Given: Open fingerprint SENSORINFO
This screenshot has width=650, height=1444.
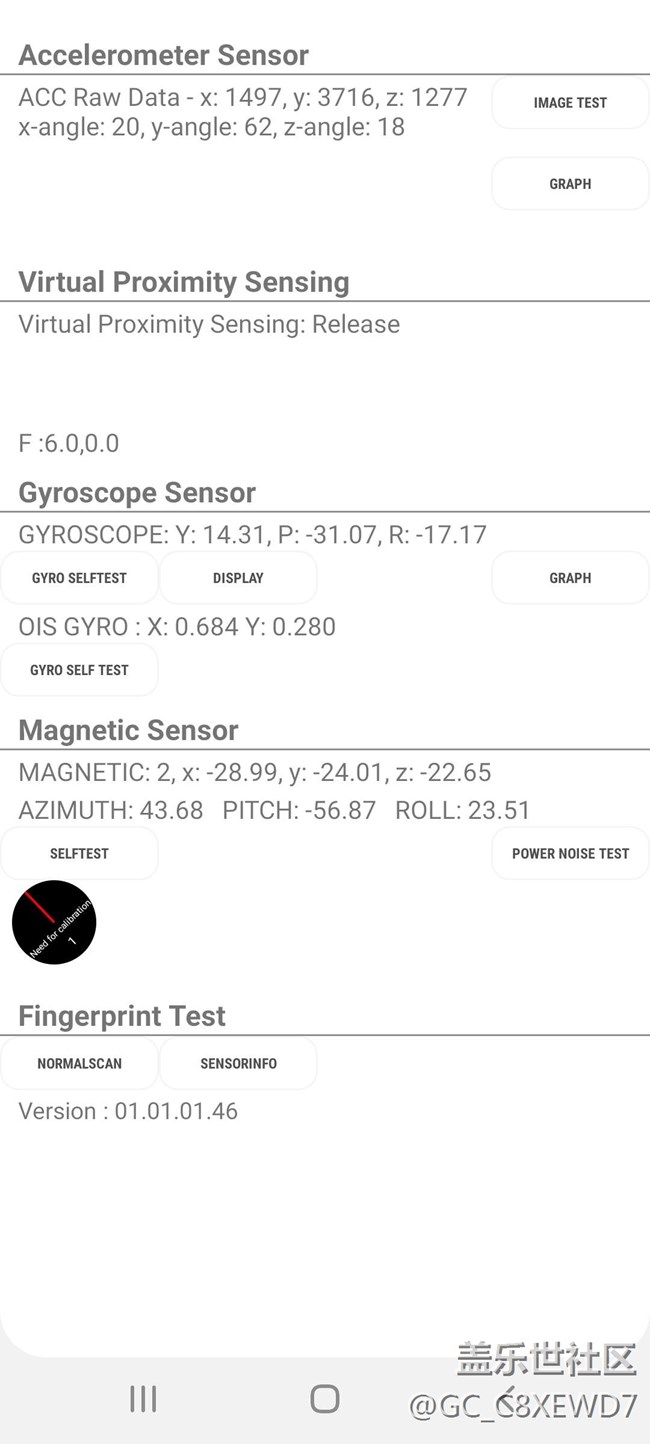Looking at the screenshot, I should 238,1064.
